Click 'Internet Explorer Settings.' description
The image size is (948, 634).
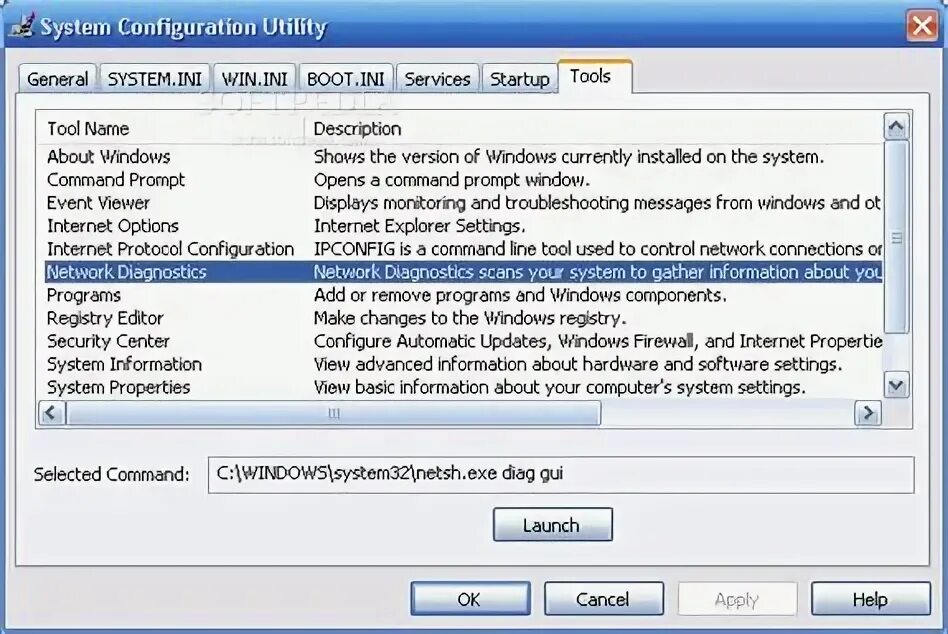tap(420, 226)
